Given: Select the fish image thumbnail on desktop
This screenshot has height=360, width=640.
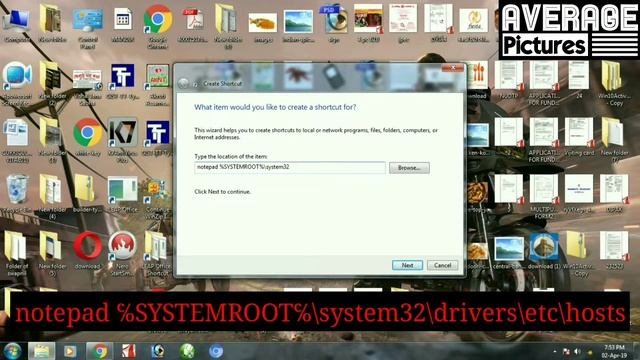Looking at the screenshot, I should tap(263, 27).
